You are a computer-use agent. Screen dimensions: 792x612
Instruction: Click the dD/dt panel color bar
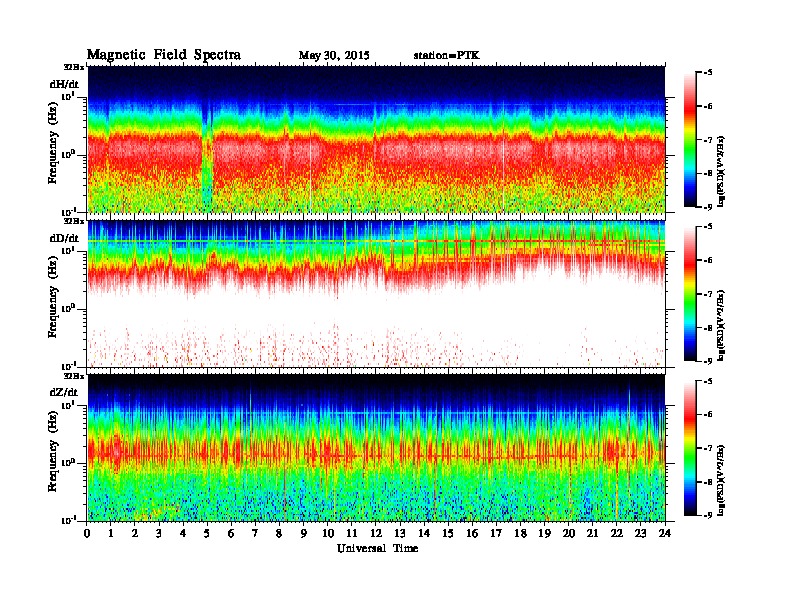point(689,293)
